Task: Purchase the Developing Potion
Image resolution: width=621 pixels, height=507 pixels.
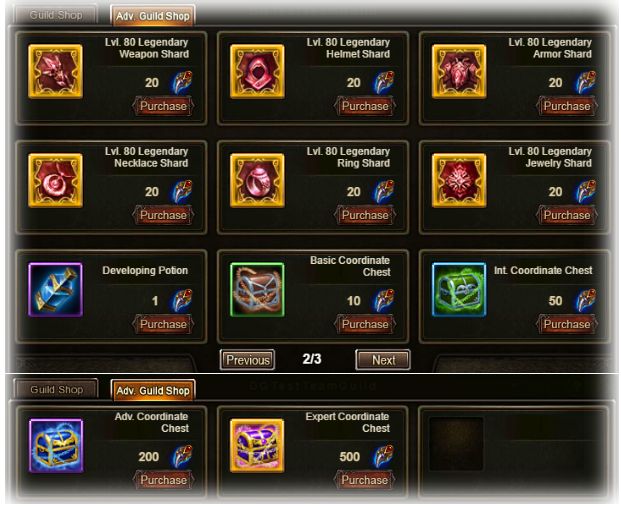Action: 163,324
